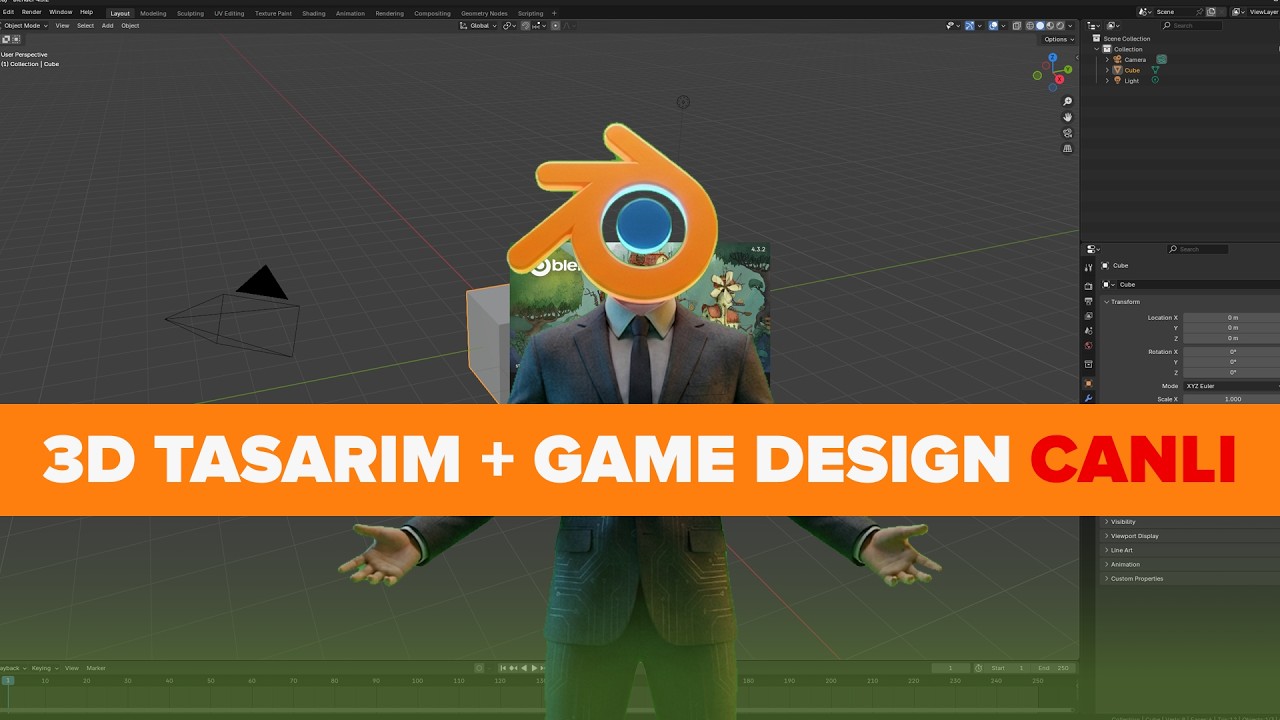
Task: Click the Light data icon in outliner
Action: point(1154,80)
